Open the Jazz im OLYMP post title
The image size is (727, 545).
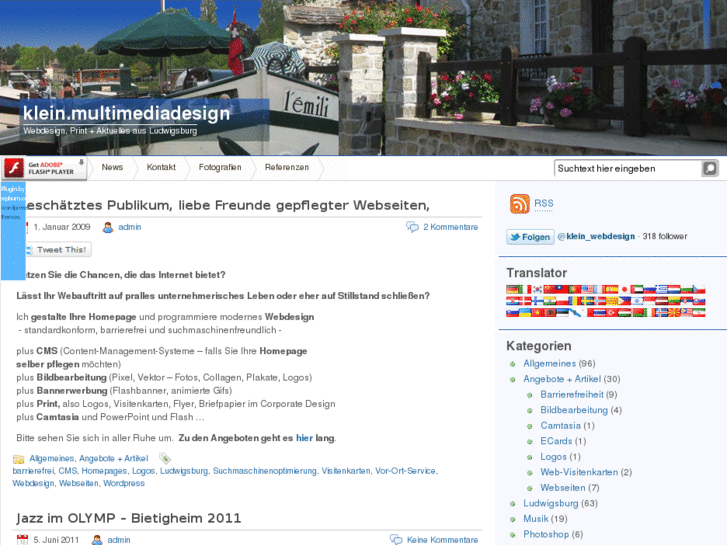click(128, 518)
